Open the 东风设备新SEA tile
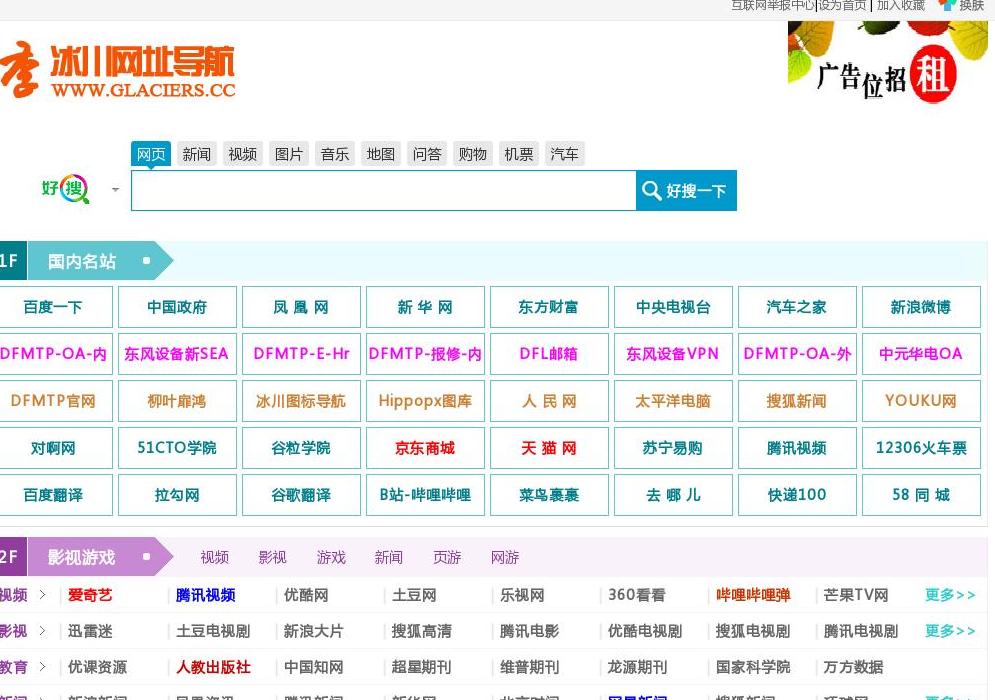 (177, 354)
